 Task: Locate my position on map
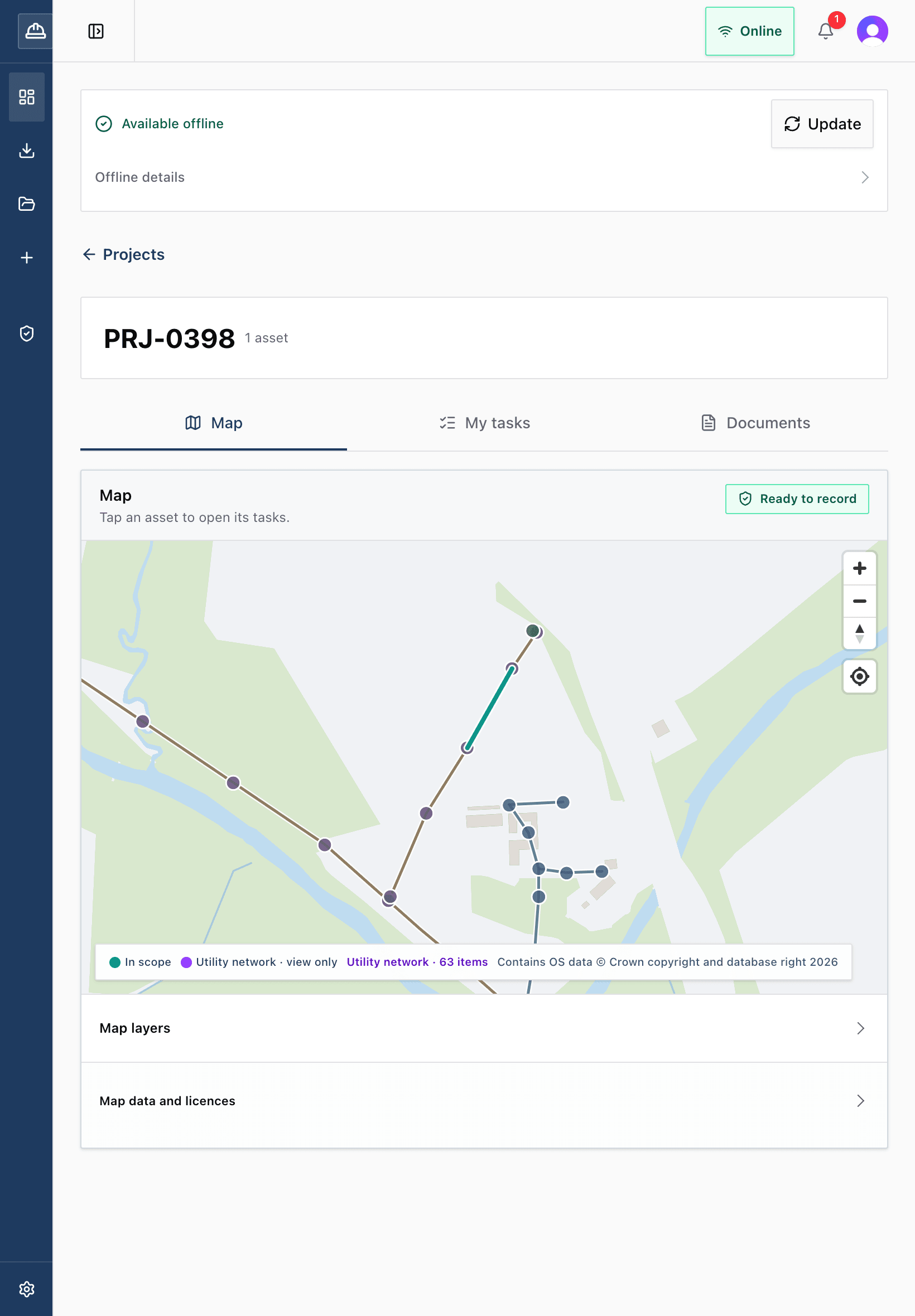coord(859,676)
